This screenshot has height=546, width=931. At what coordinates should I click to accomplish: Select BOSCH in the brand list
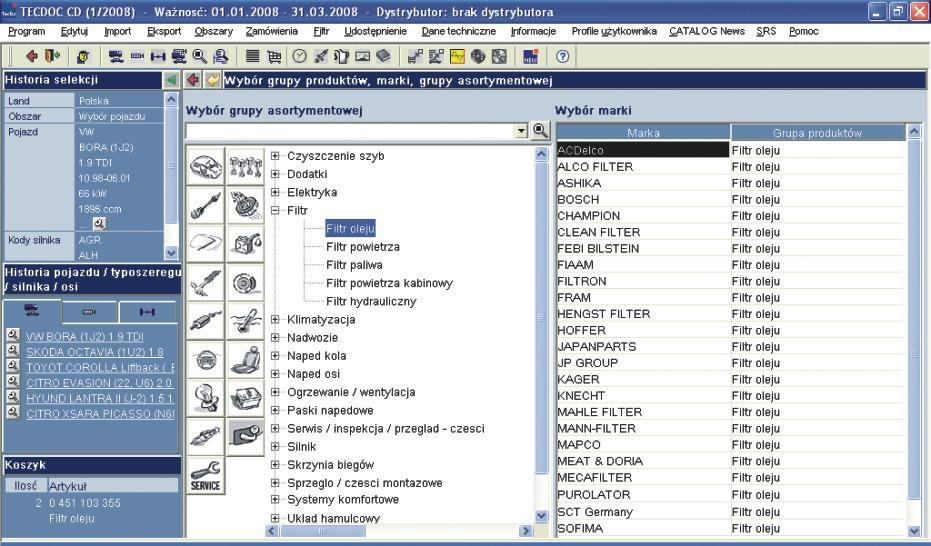coord(642,199)
